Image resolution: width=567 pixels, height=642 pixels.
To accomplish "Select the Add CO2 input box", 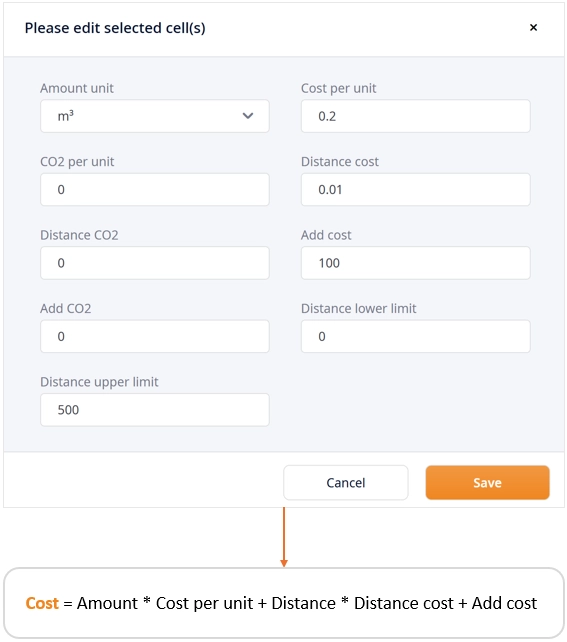I will (155, 336).
